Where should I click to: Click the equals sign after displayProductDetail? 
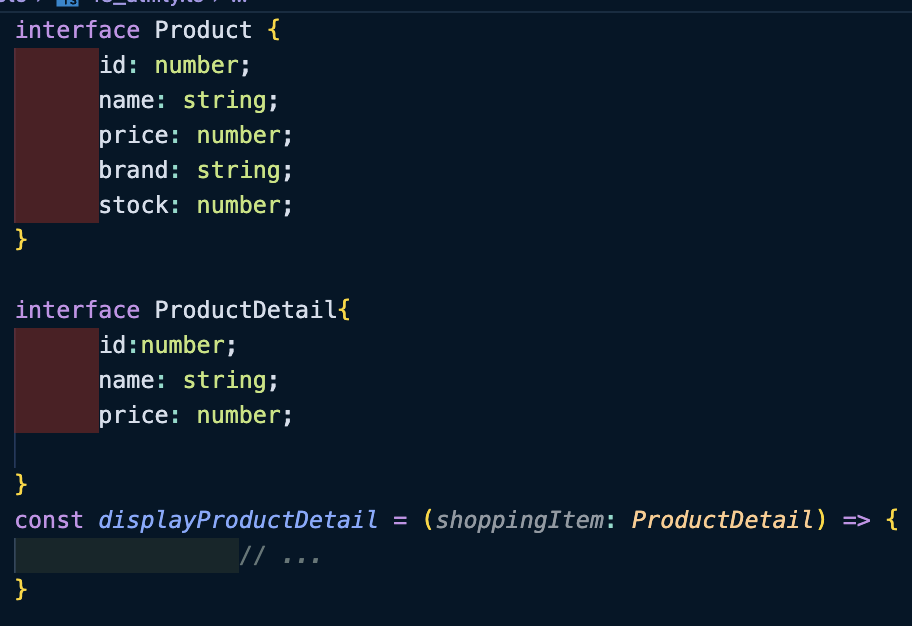click(x=400, y=520)
